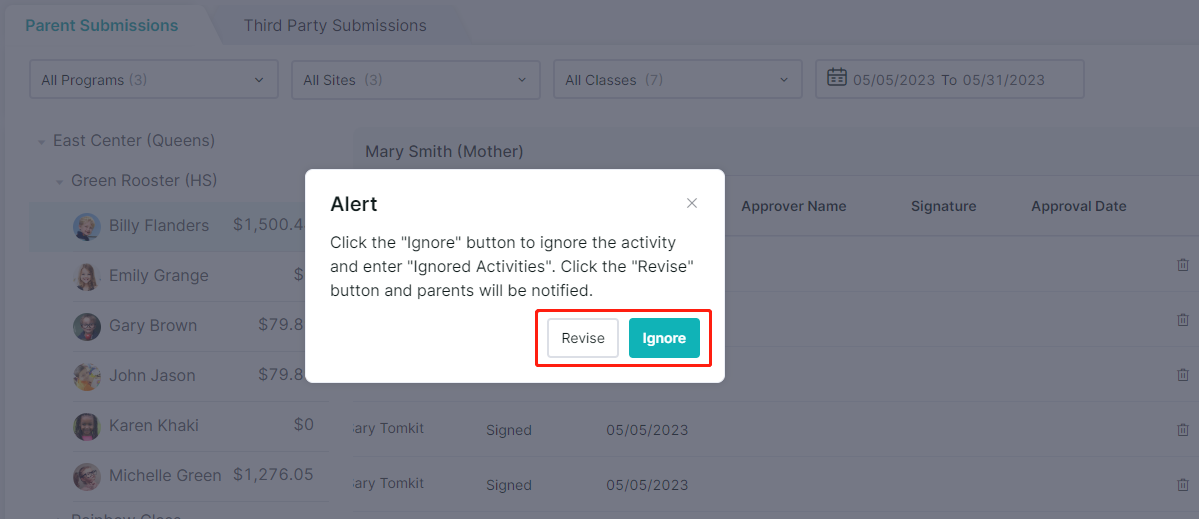This screenshot has height=519, width=1199.
Task: Open the All Classes dropdown
Action: (x=677, y=79)
